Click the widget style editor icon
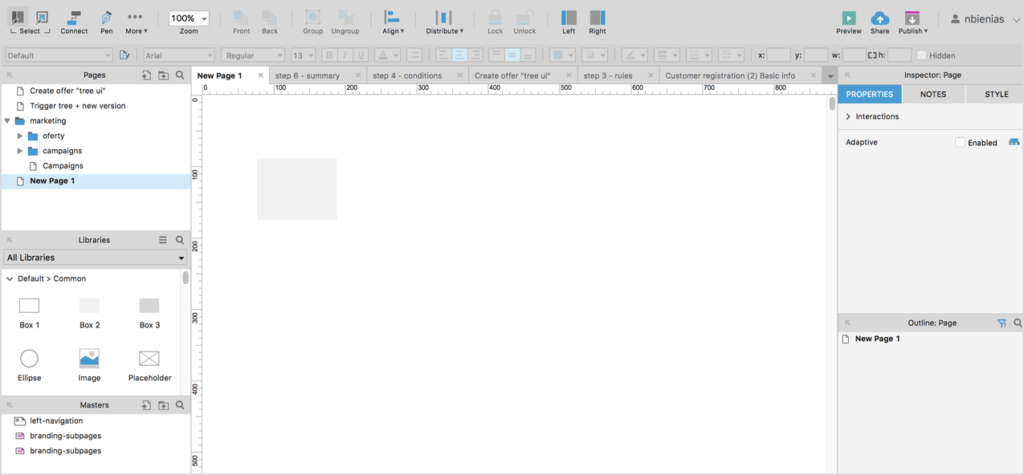The height and width of the screenshot is (475, 1024). coord(125,56)
